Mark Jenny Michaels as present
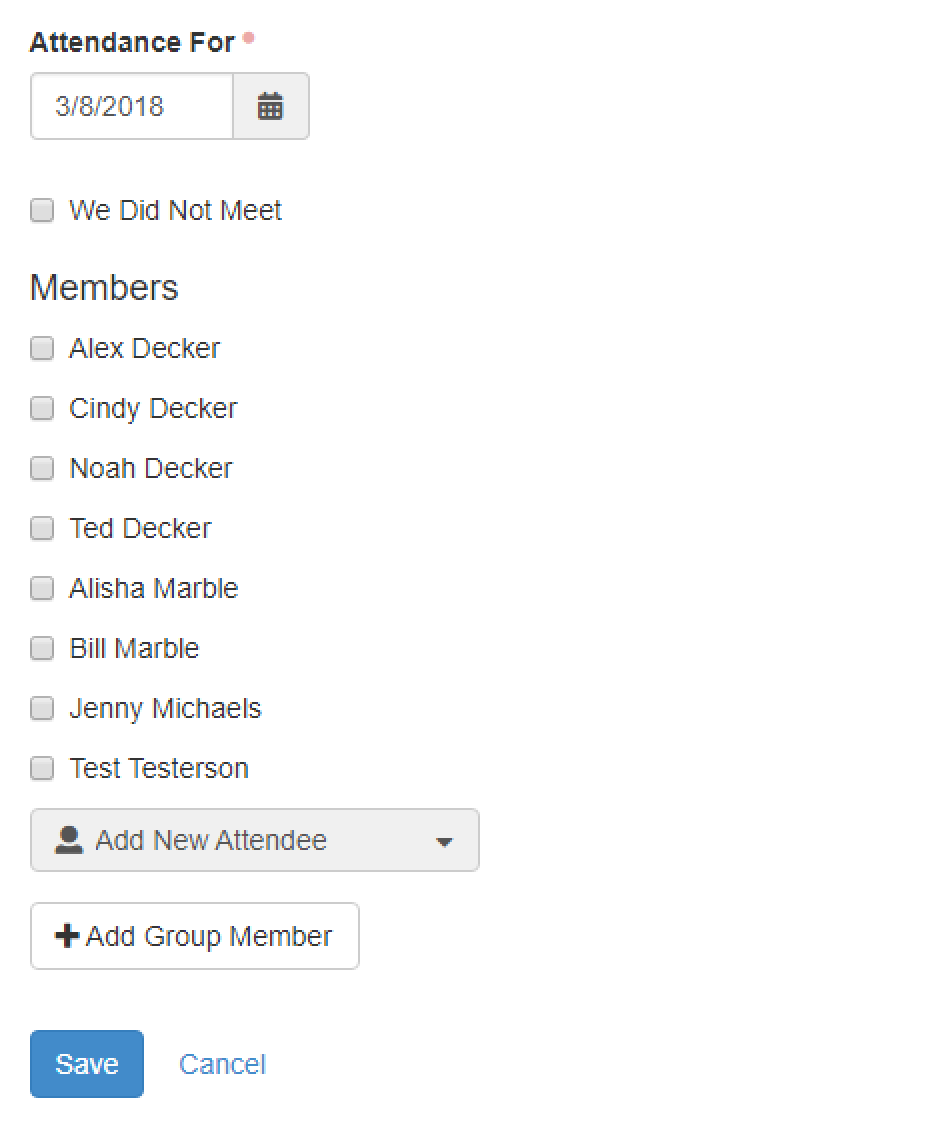The width and height of the screenshot is (934, 1140). coord(41,708)
